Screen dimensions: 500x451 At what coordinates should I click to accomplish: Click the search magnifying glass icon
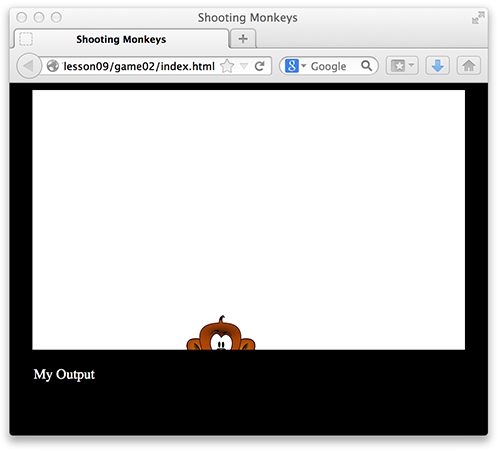click(x=366, y=66)
